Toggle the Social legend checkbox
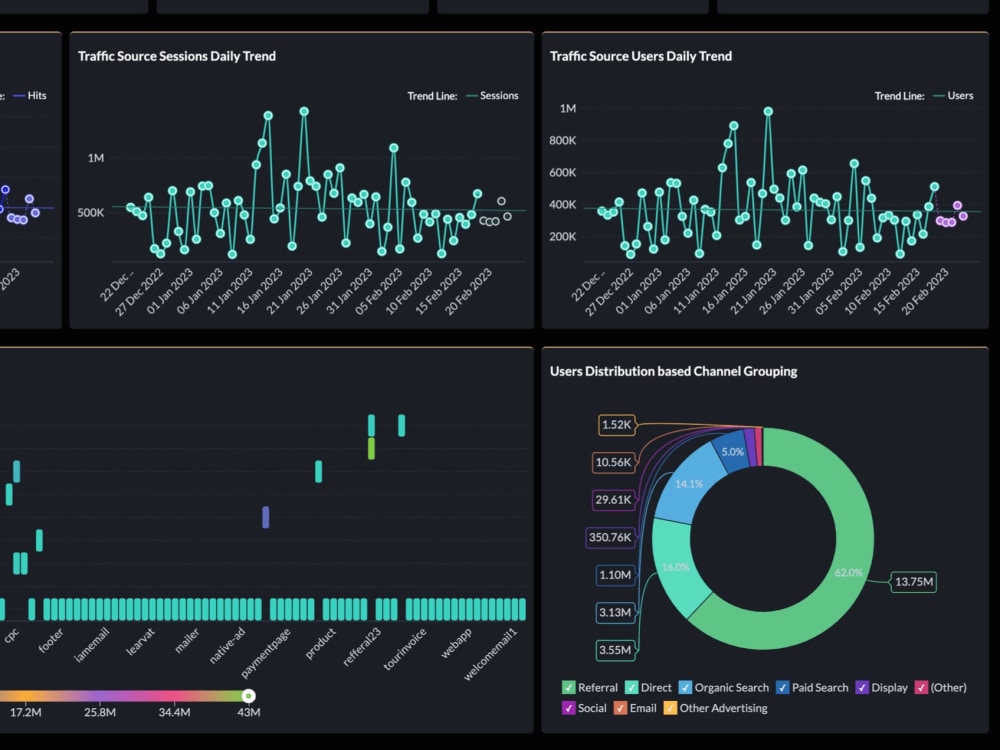The image size is (1000, 750). pos(568,708)
